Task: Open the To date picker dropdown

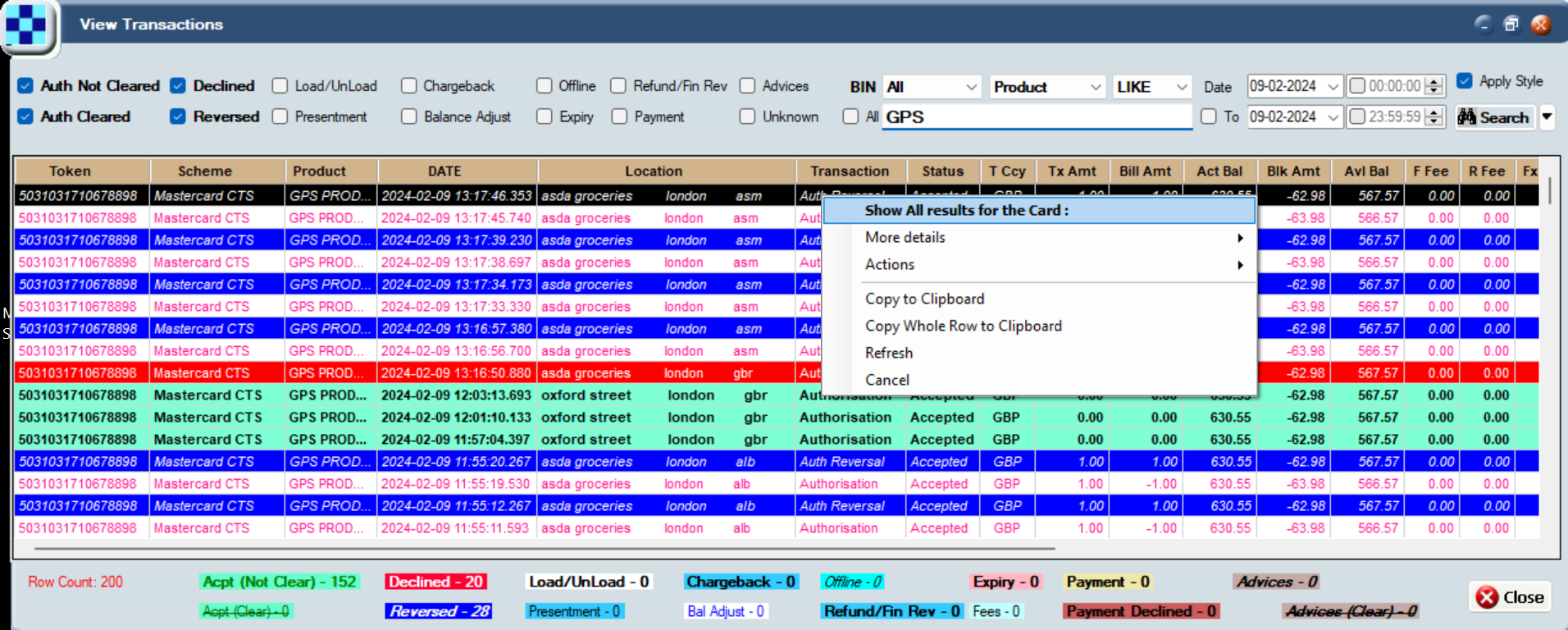Action: point(1333,117)
